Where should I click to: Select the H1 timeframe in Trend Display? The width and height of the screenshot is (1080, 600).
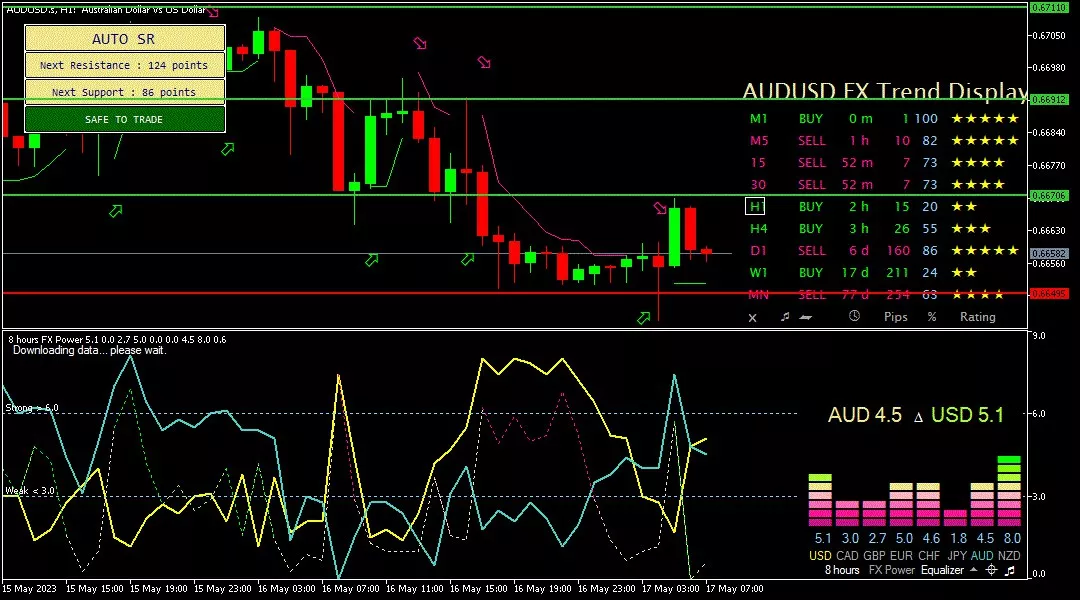(x=755, y=207)
